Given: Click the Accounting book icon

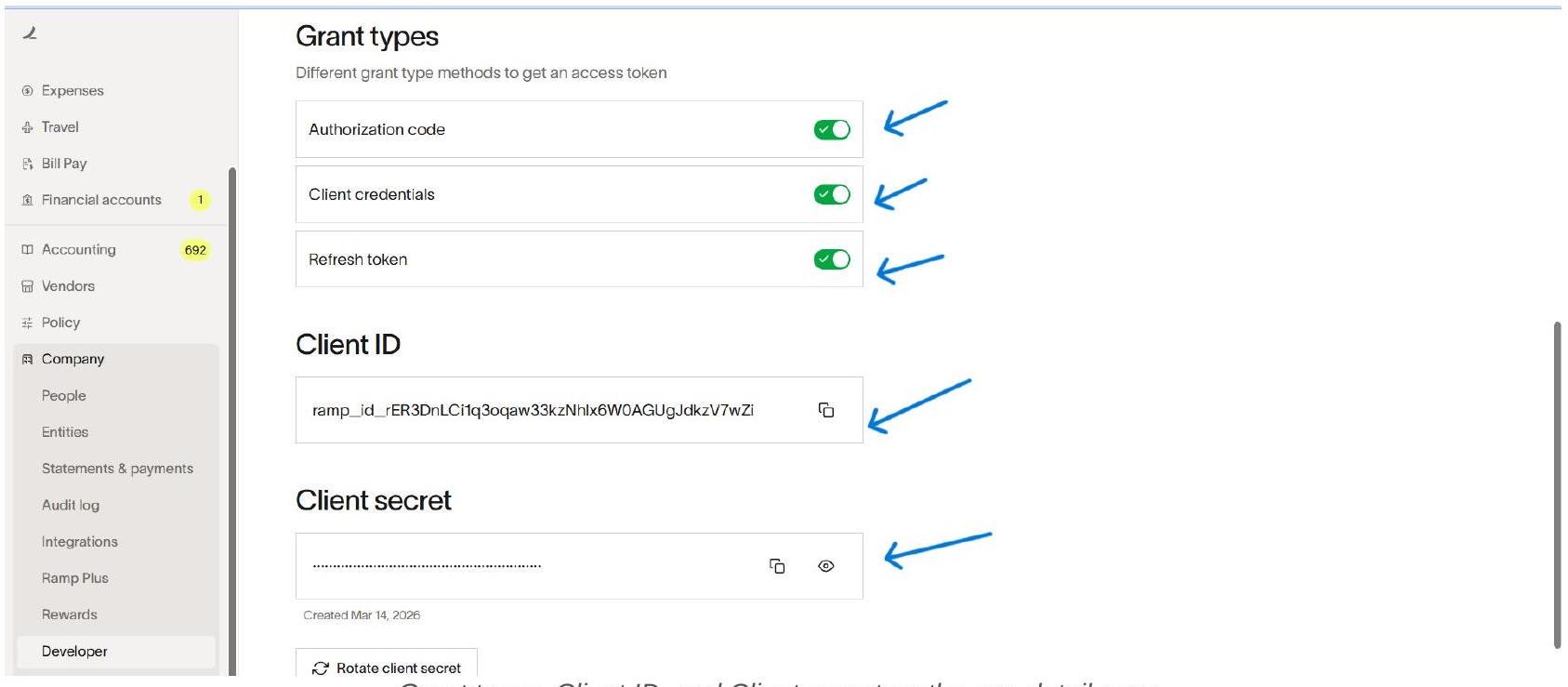Looking at the screenshot, I should 27,250.
